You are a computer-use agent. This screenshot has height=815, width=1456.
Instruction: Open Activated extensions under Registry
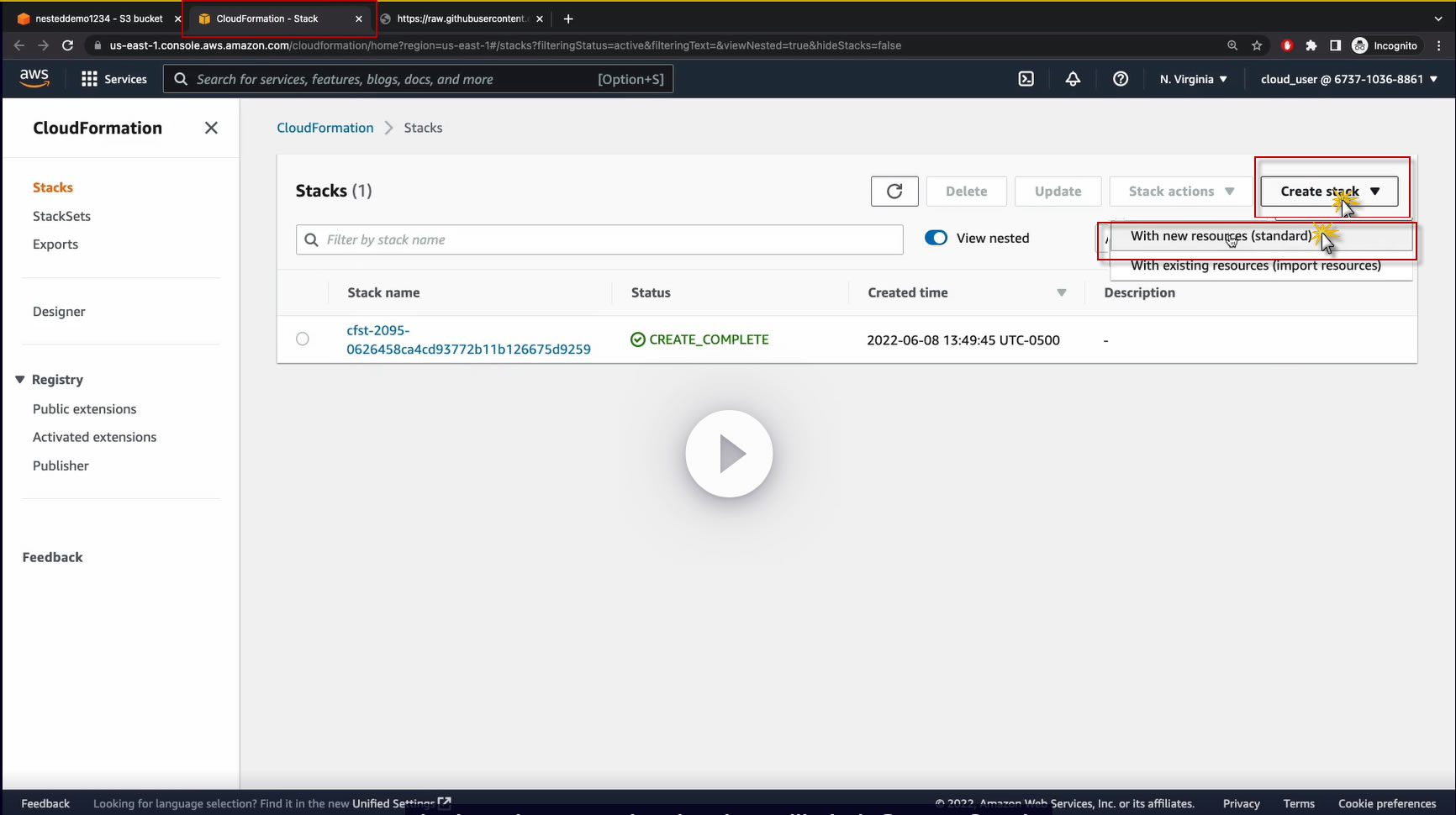(94, 437)
